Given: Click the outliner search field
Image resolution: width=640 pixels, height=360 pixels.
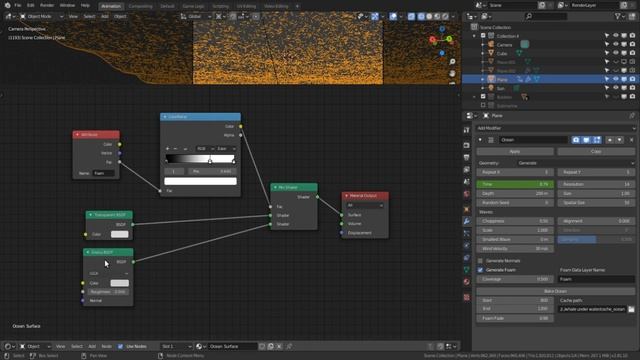Looking at the screenshot, I should [546, 16].
